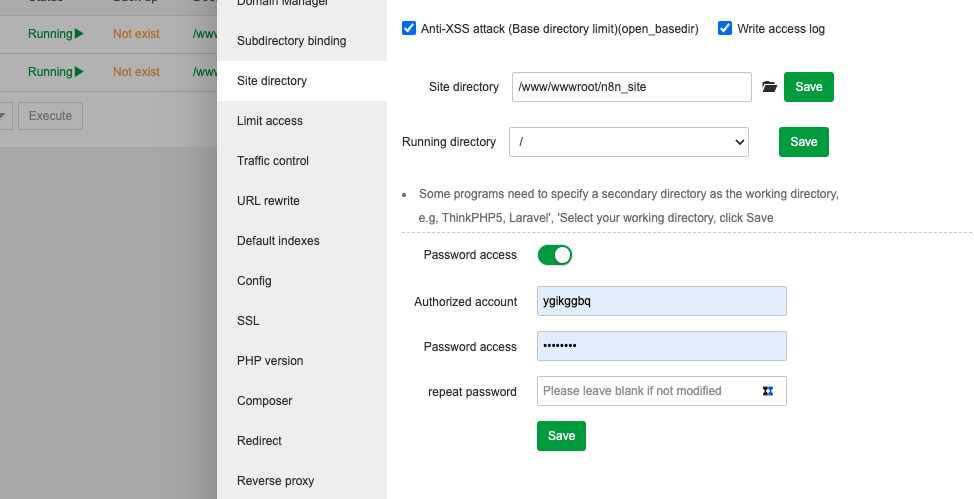974x499 pixels.
Task: Save the password access settings
Action: tap(561, 436)
